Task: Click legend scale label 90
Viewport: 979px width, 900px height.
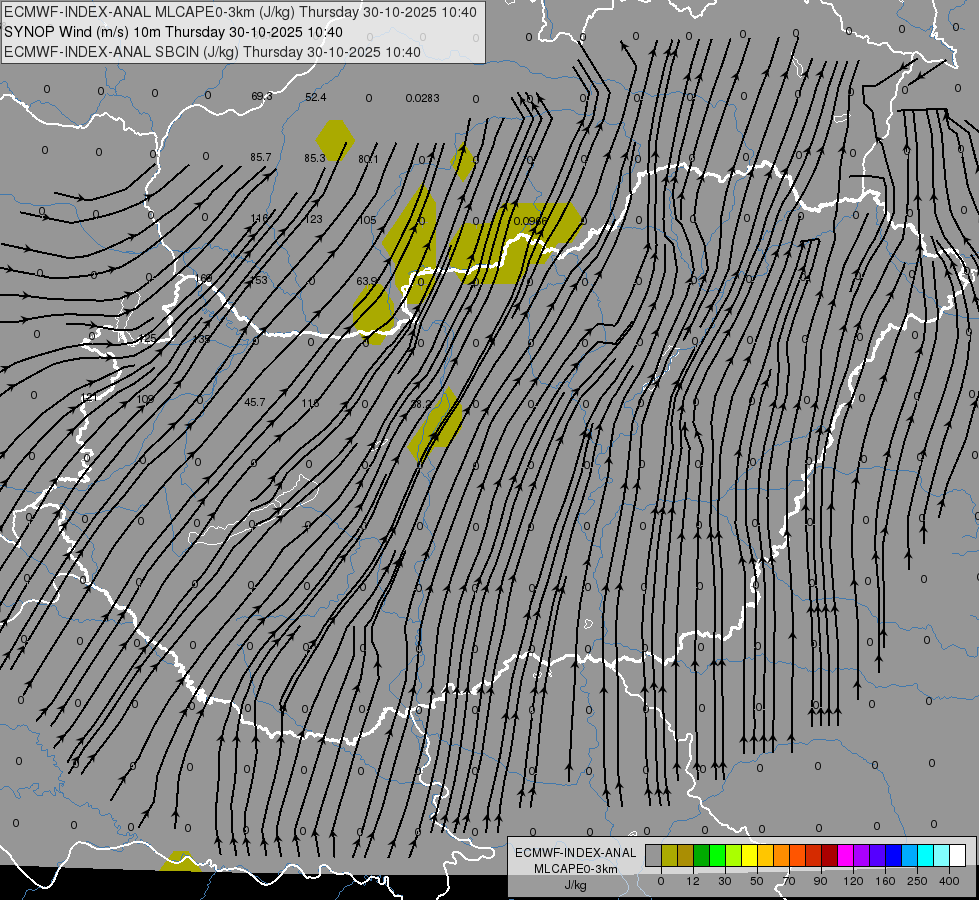Action: (820, 881)
